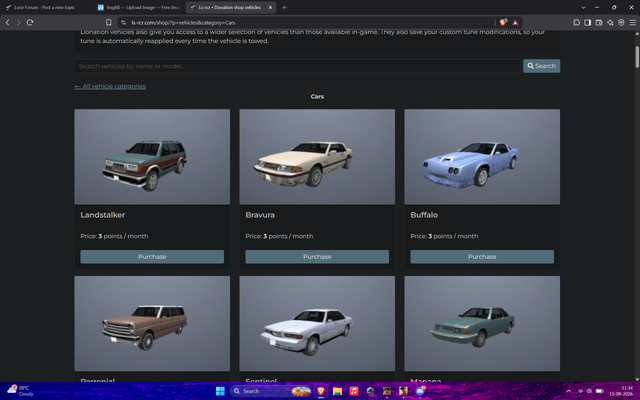Click the Cars category heading

click(x=317, y=96)
